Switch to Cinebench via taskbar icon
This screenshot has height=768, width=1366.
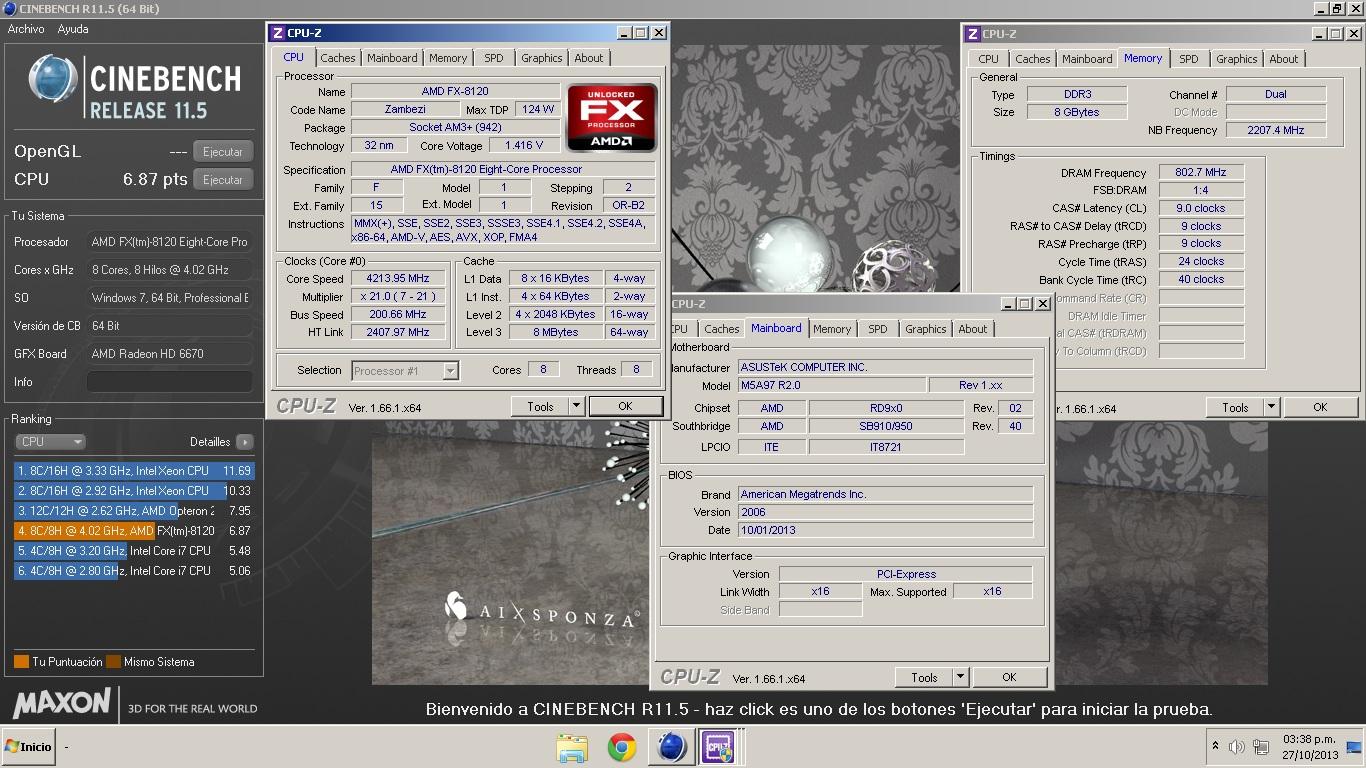click(671, 747)
